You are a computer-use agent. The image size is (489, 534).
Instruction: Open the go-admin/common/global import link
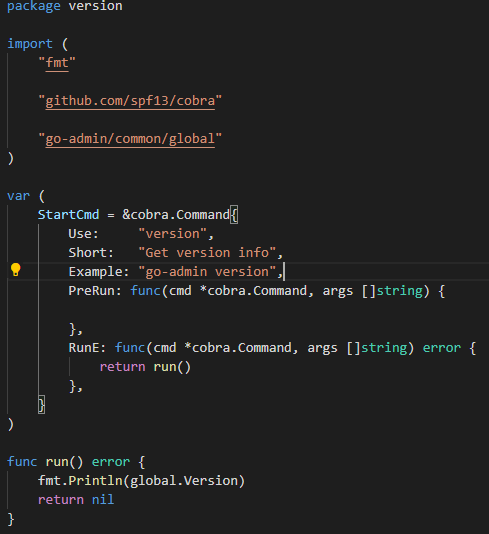(130, 139)
